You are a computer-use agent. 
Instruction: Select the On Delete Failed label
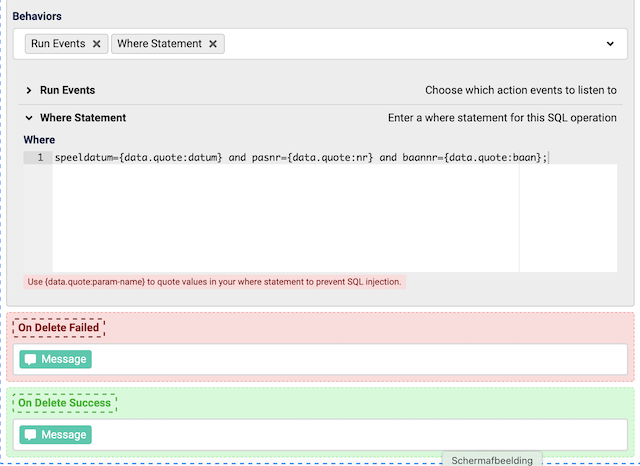point(58,328)
